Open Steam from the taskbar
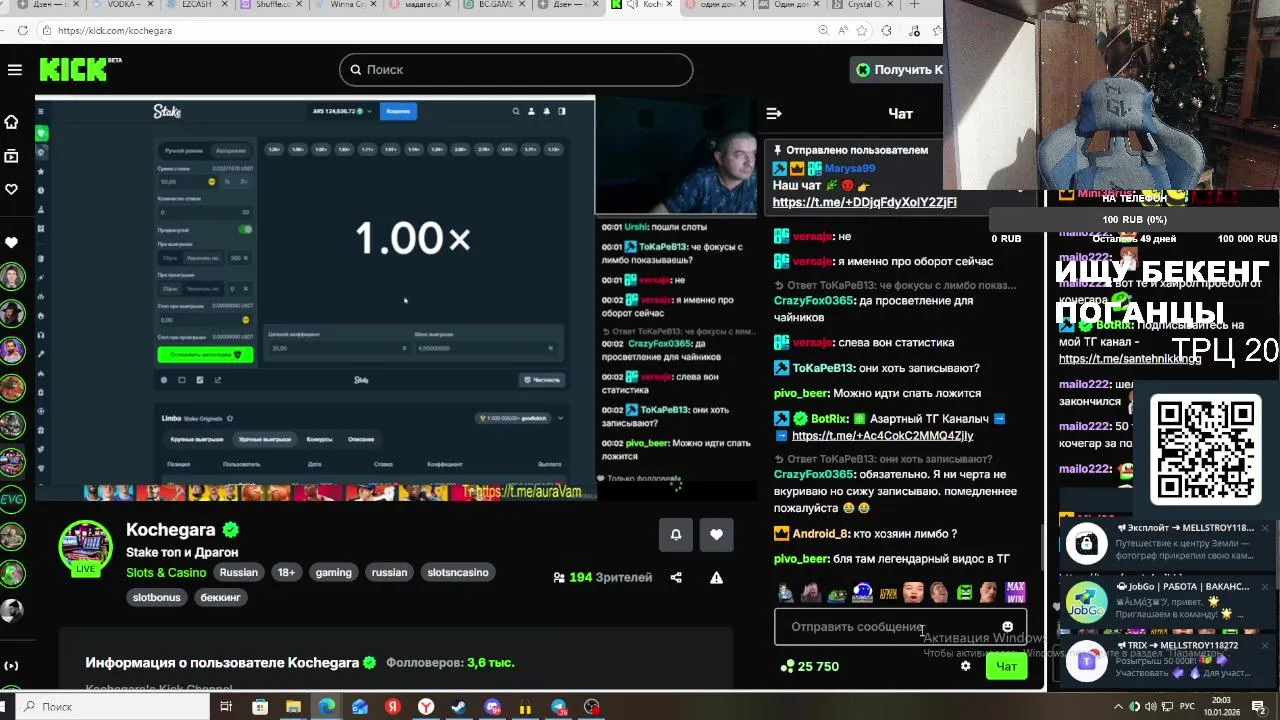Viewport: 1280px width, 720px height. 459,707
